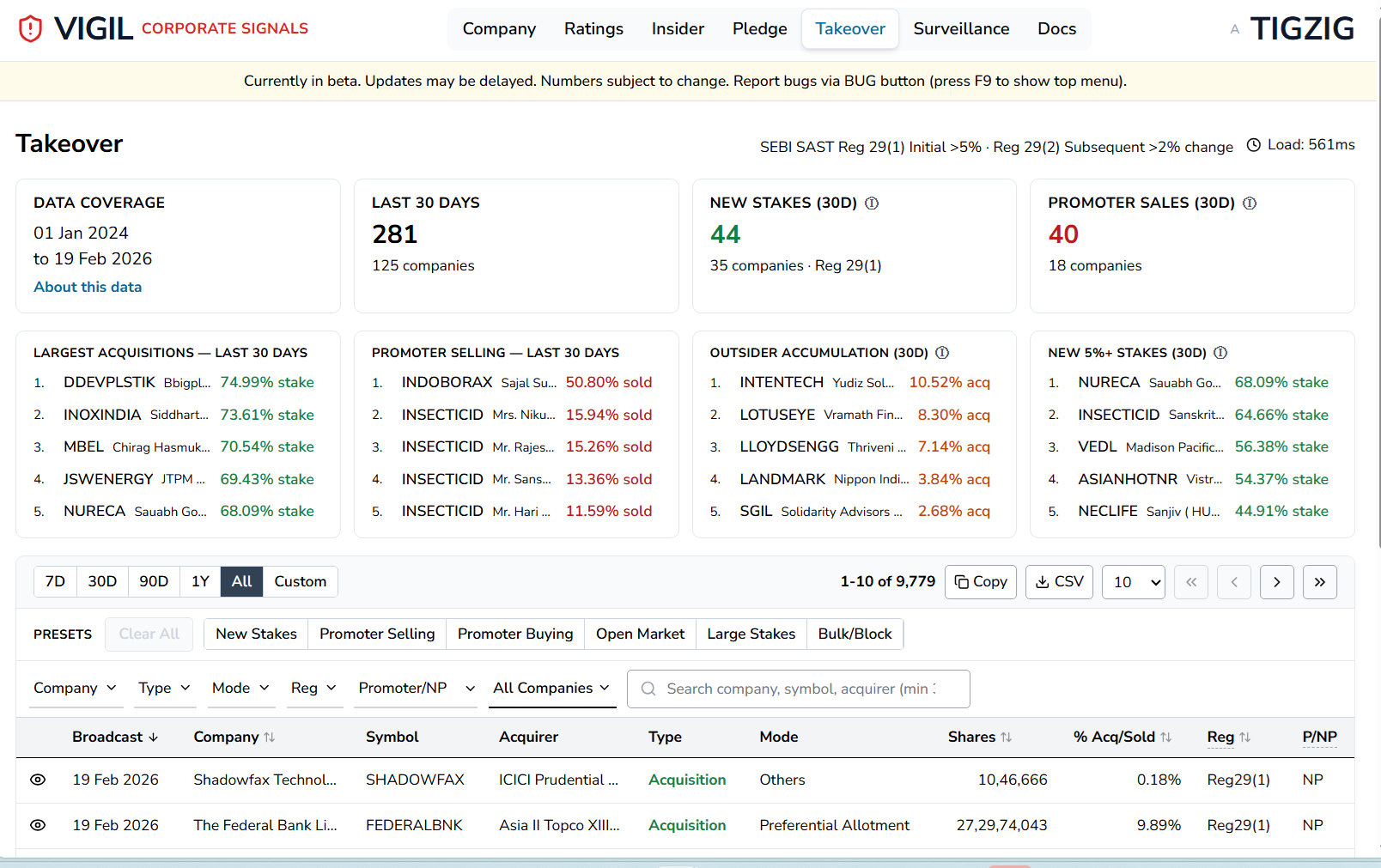
Task: Click info icon beside Promoter Sales (30D)
Action: [x=1250, y=203]
